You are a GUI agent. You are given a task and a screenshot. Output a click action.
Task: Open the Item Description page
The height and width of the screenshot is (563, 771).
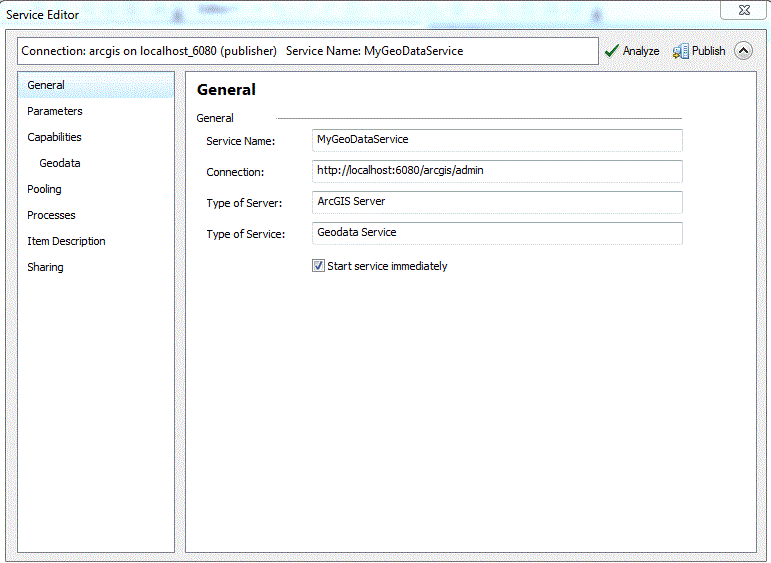(66, 241)
